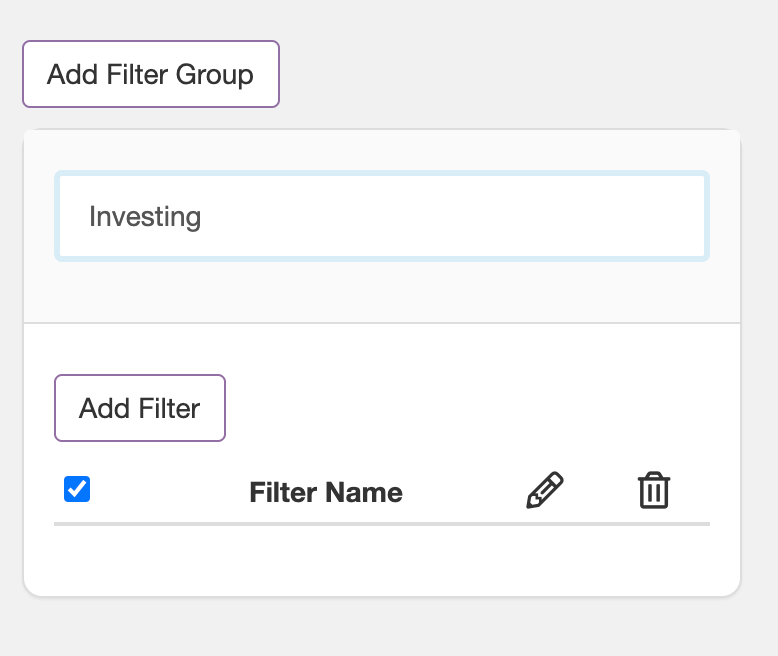Deselect all filters via the header checkbox
Screen dimensions: 778x656
coord(77,489)
